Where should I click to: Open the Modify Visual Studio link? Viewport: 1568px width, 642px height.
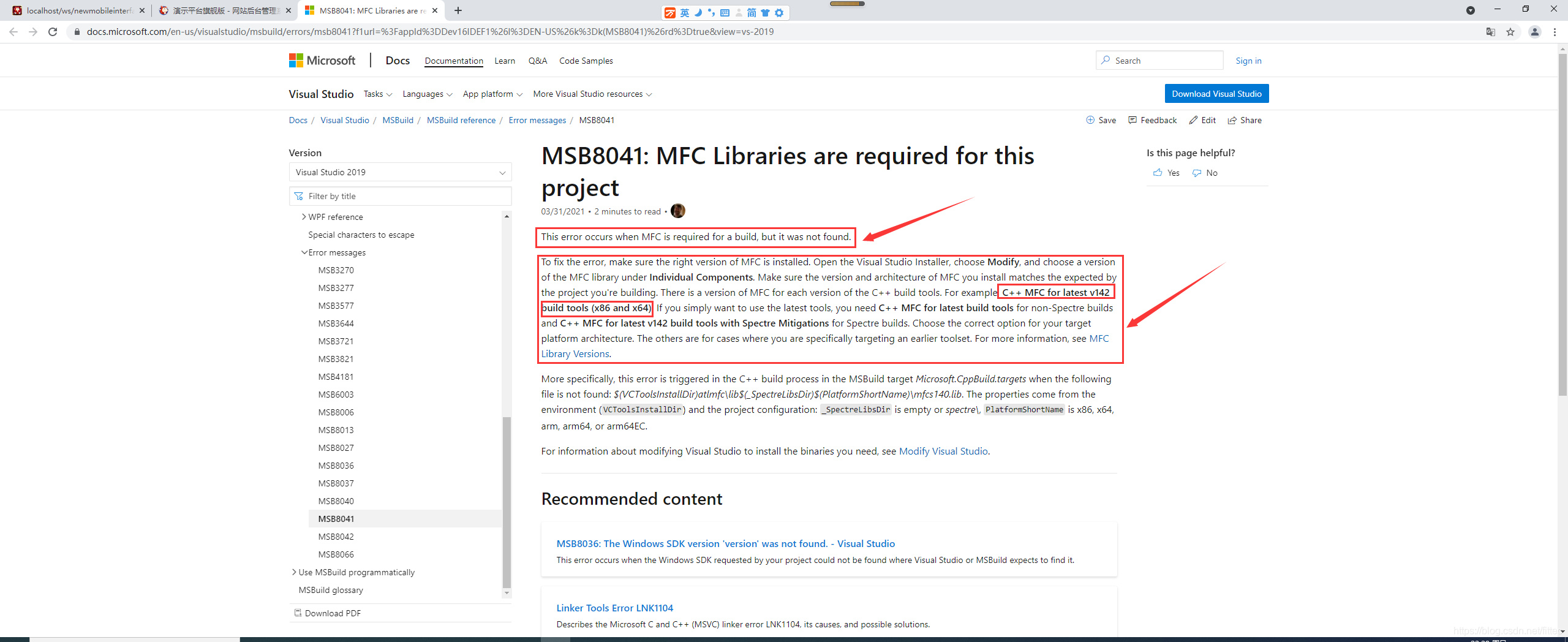pos(943,451)
